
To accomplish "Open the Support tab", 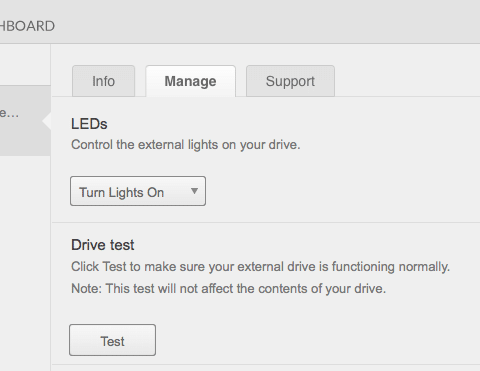I will [x=290, y=81].
